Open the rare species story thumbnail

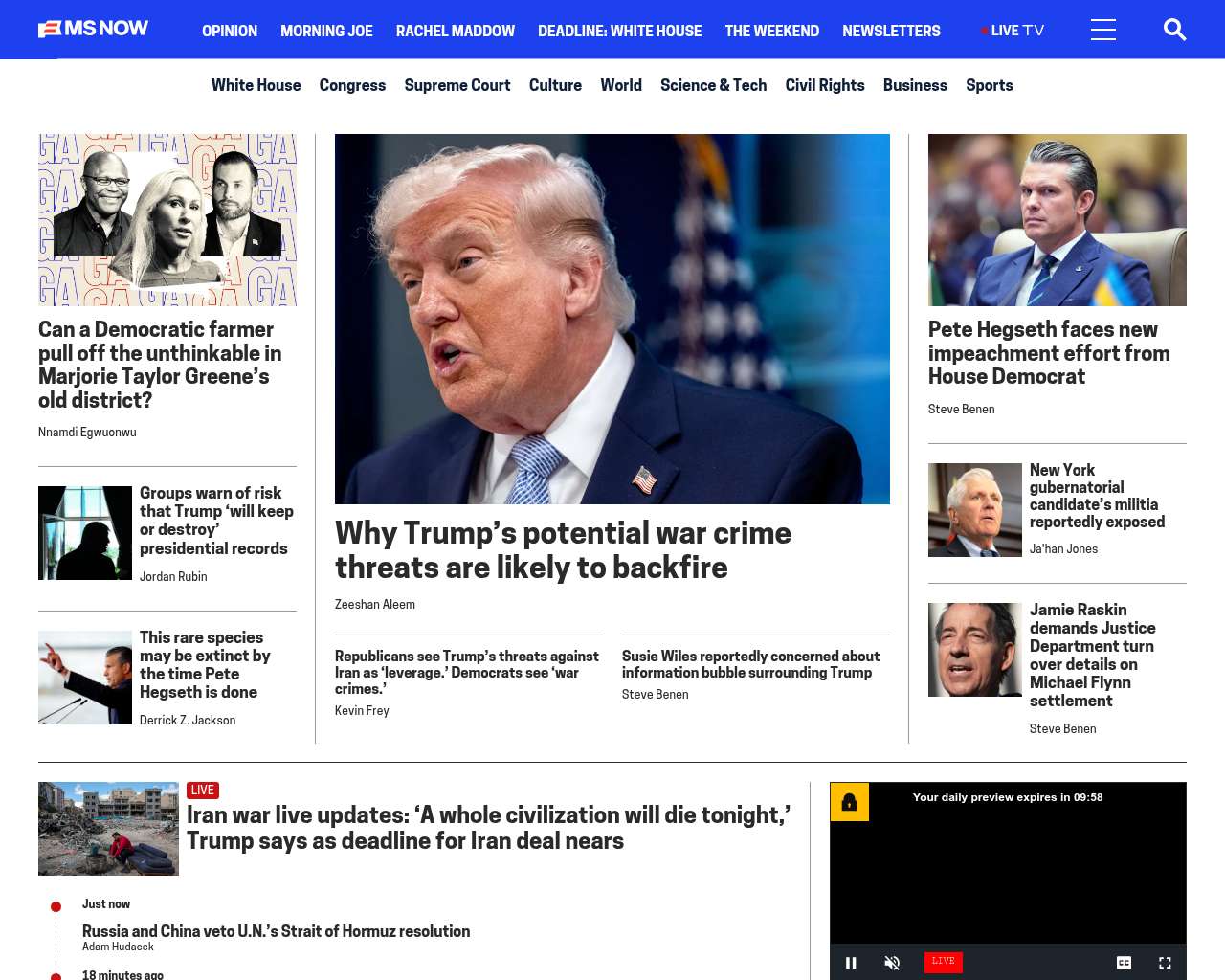point(85,678)
